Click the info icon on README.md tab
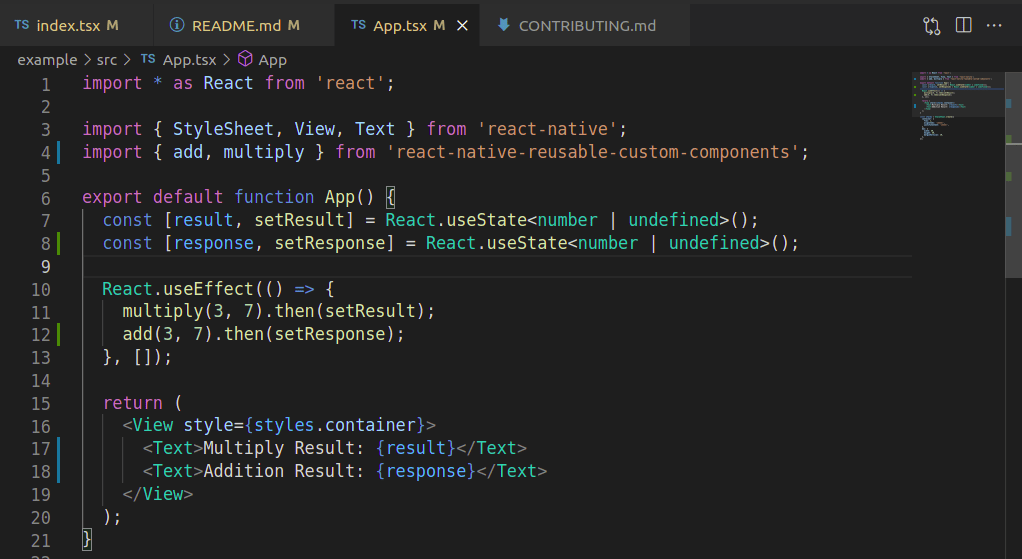Viewport: 1022px width, 559px height. [x=177, y=25]
